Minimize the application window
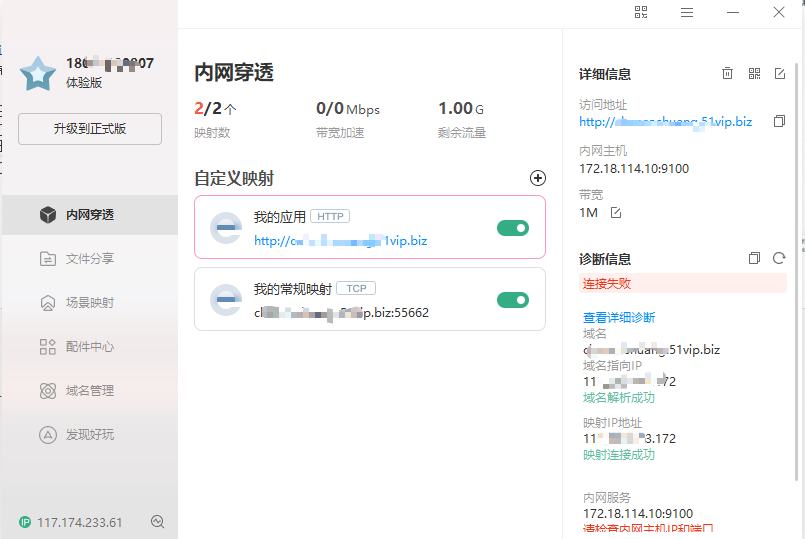 [733, 12]
